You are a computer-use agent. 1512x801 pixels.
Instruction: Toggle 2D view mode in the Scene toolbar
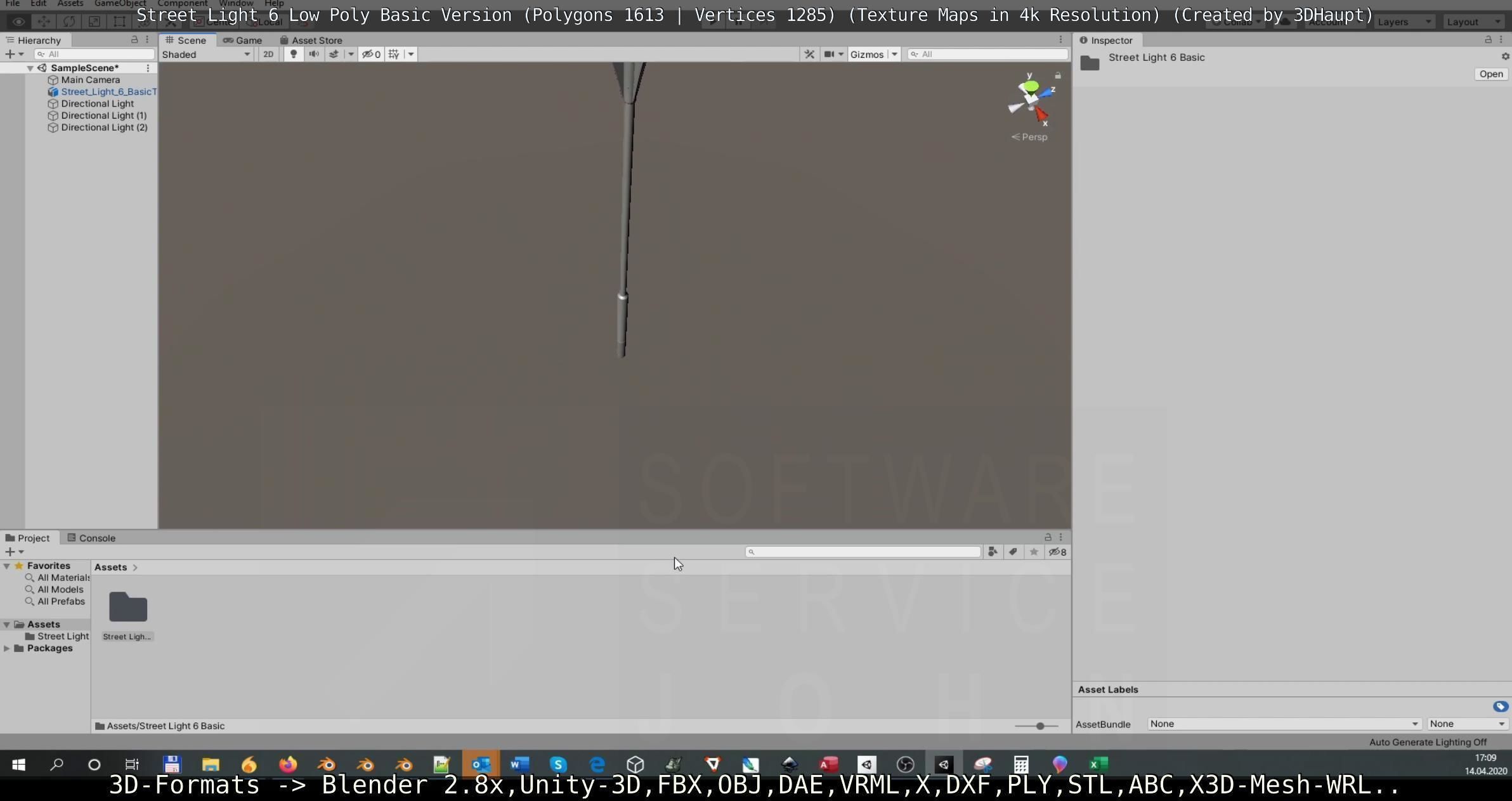click(x=268, y=55)
